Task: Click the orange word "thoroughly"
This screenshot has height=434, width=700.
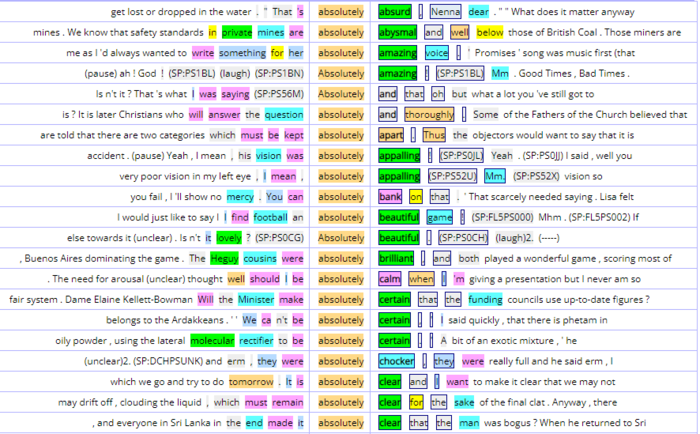Action: tap(429, 115)
